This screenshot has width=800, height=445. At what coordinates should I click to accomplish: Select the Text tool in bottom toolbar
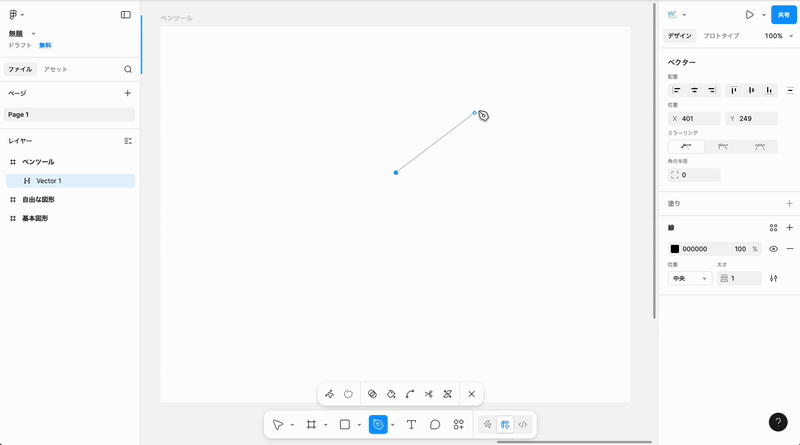click(x=411, y=424)
